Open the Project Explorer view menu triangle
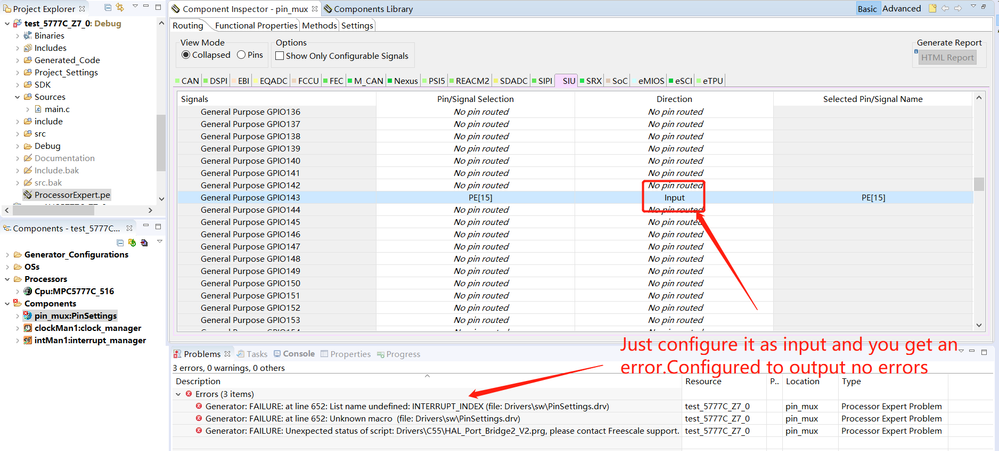 pos(133,8)
